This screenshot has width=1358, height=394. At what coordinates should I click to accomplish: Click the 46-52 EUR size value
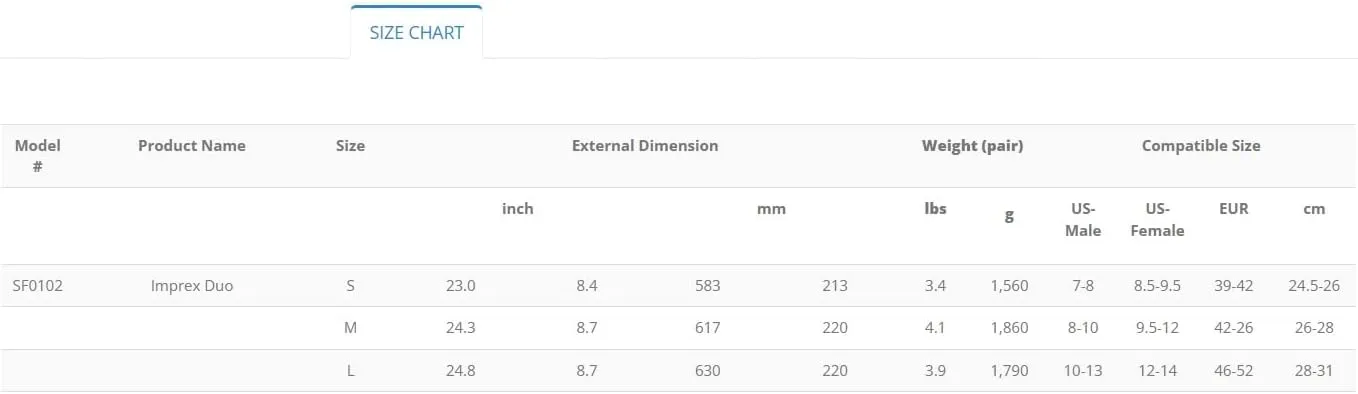[x=1234, y=370]
